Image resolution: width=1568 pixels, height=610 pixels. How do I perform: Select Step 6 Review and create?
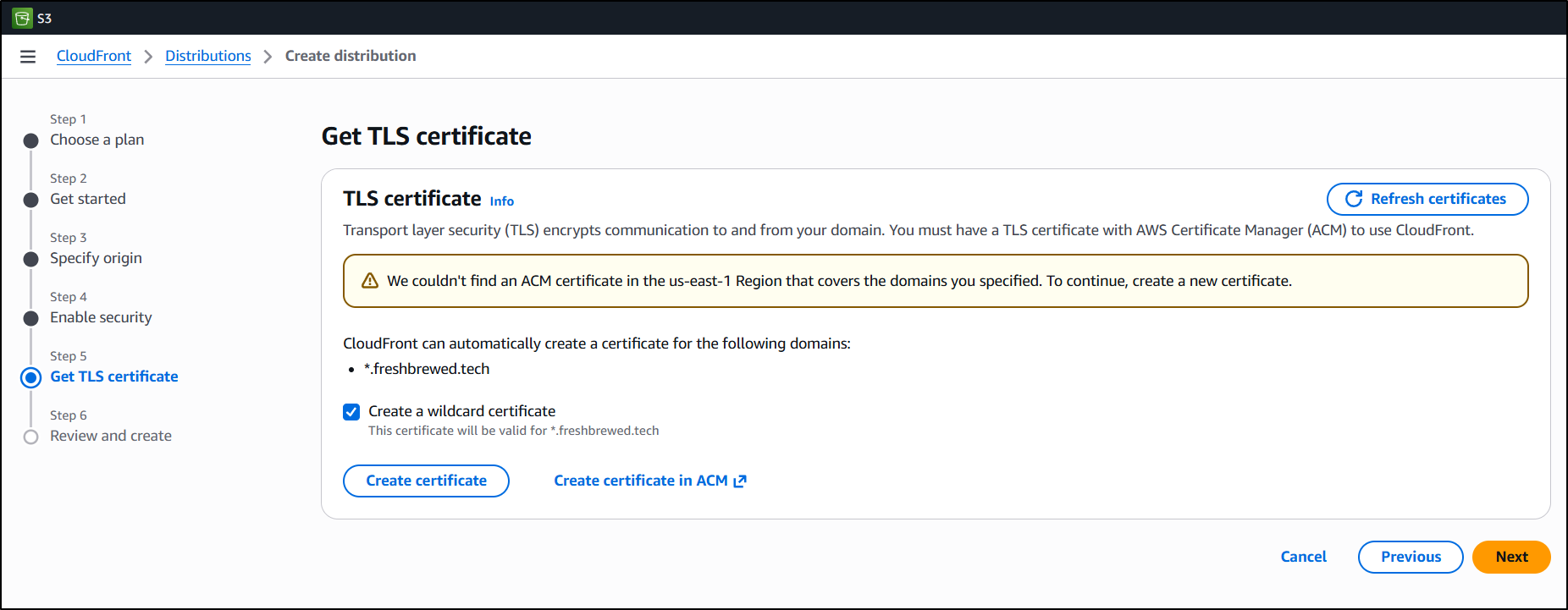pos(111,436)
